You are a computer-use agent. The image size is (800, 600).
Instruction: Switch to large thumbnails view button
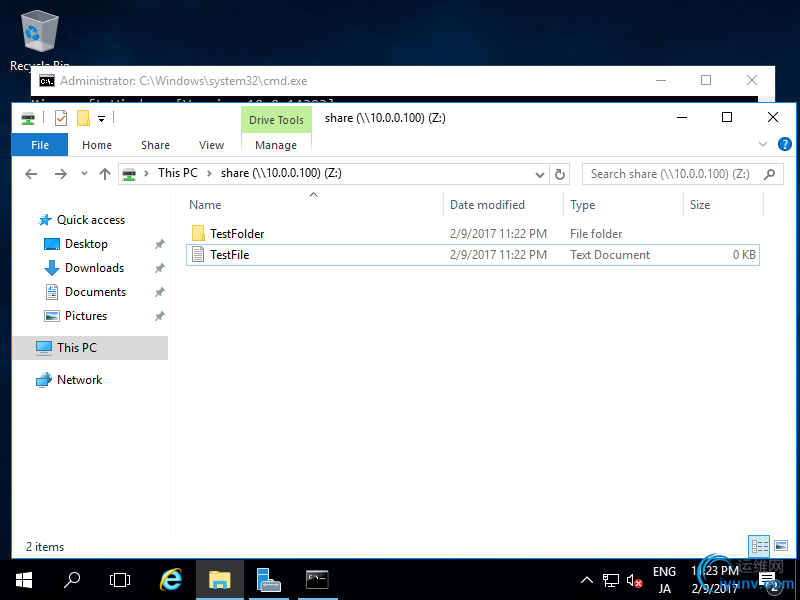pos(781,546)
